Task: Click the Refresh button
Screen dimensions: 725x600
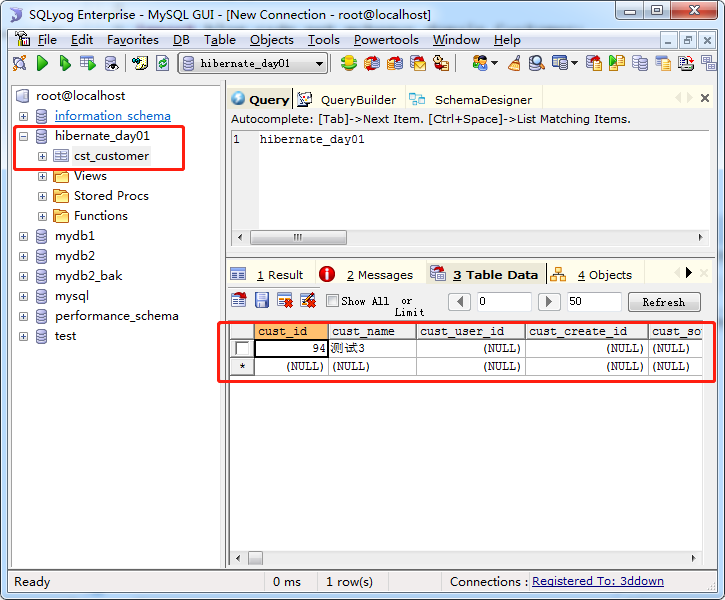Action: click(664, 302)
